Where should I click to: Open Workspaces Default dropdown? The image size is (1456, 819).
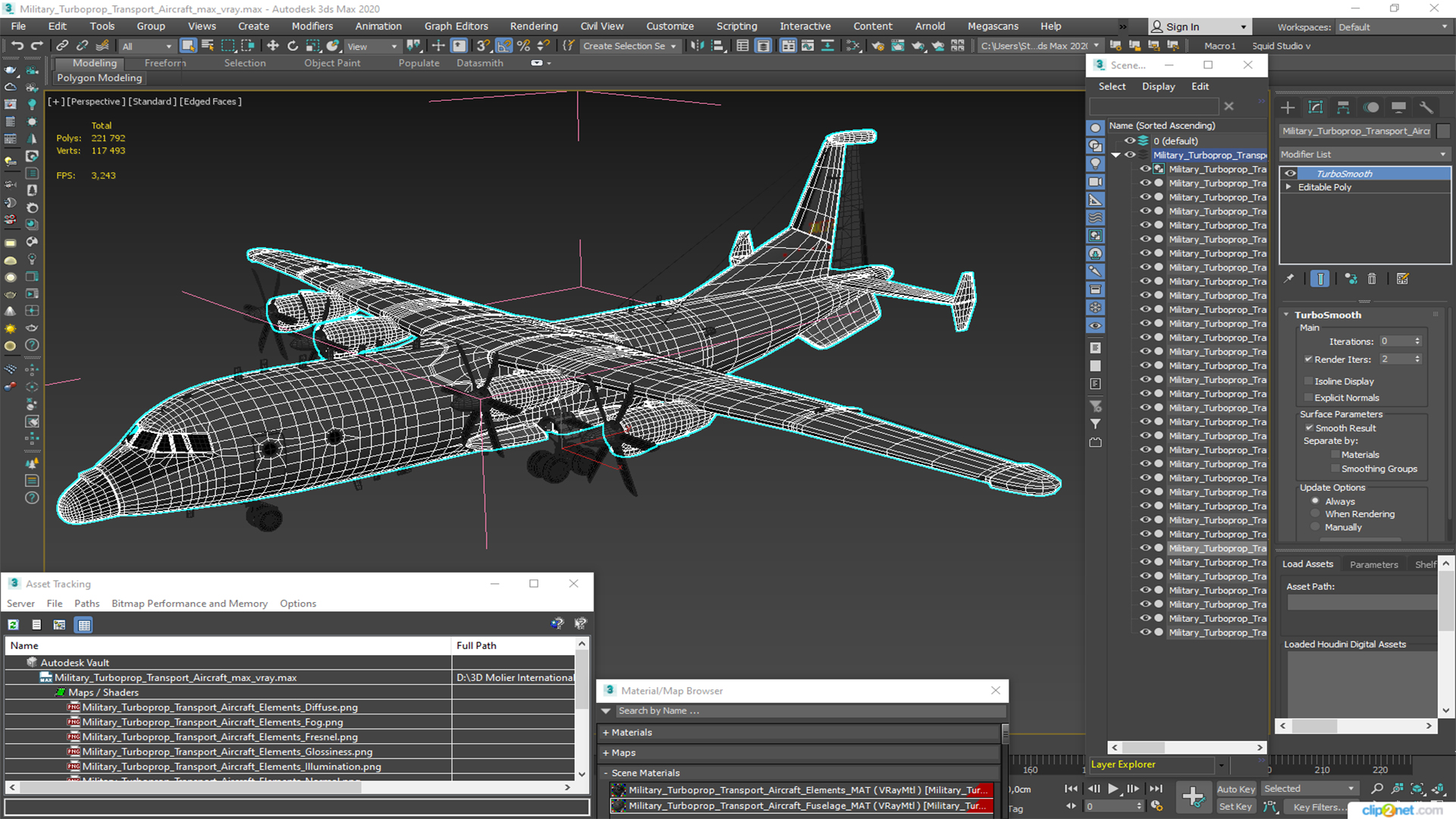pyautogui.click(x=1393, y=27)
